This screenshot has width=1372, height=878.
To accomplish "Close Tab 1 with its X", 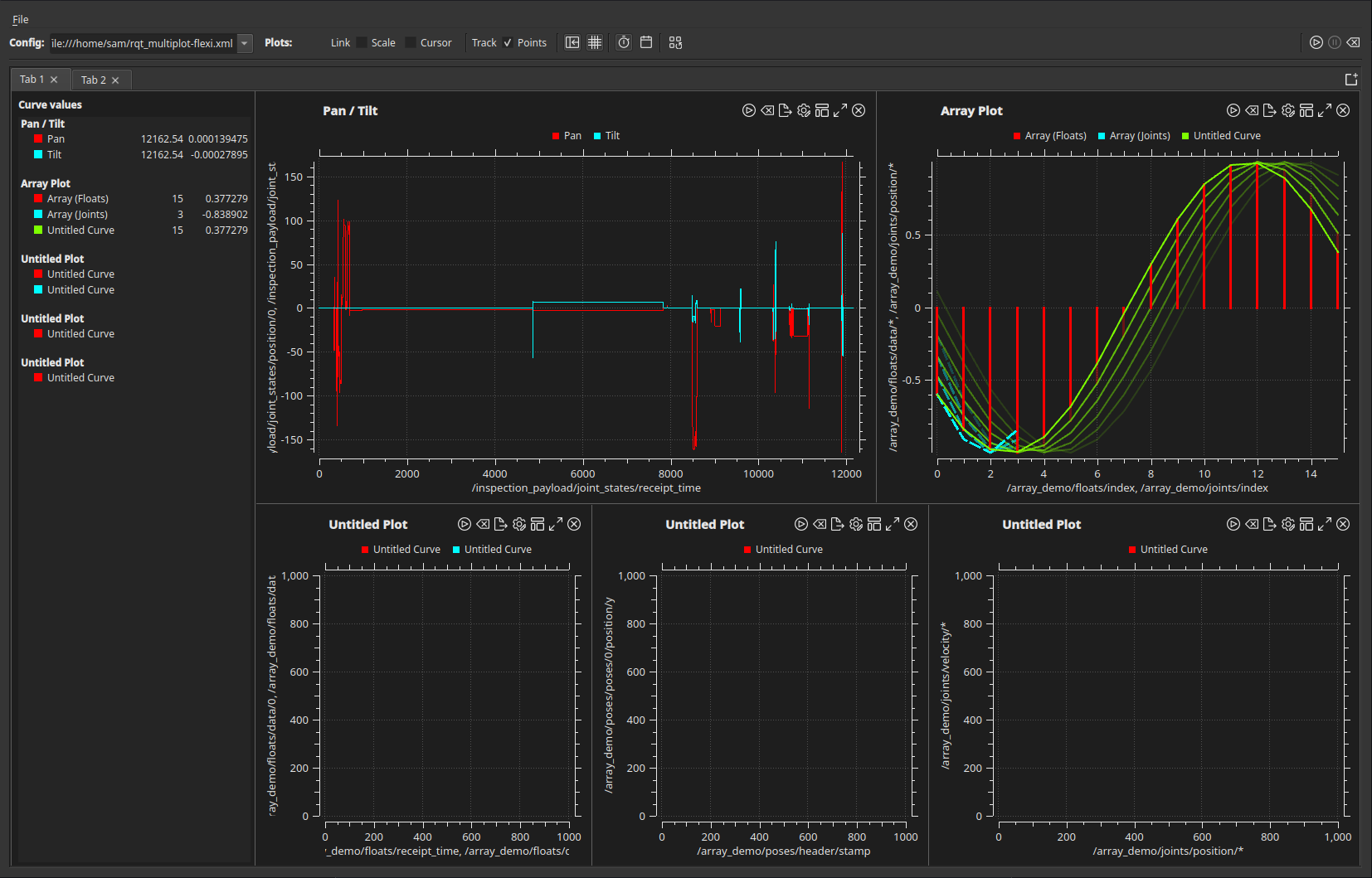I will click(x=54, y=80).
